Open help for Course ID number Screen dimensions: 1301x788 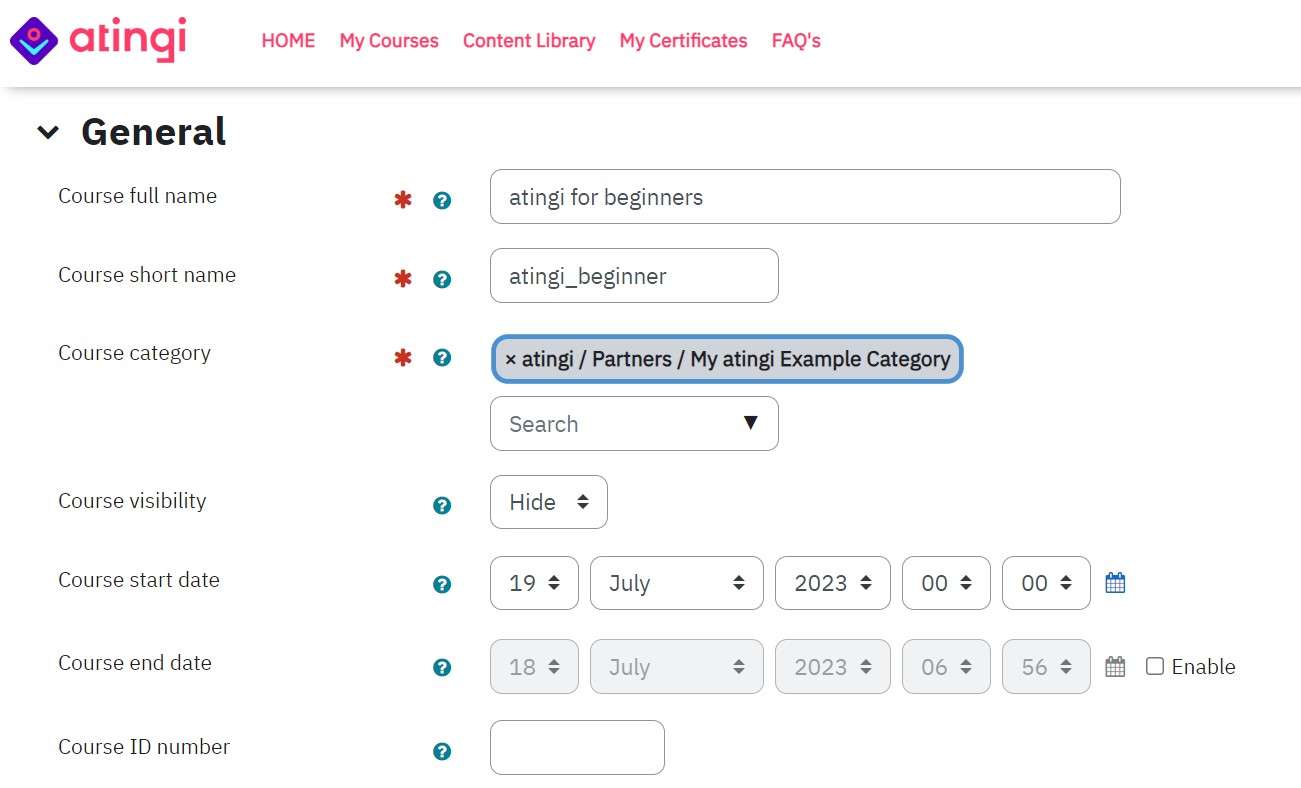442,751
